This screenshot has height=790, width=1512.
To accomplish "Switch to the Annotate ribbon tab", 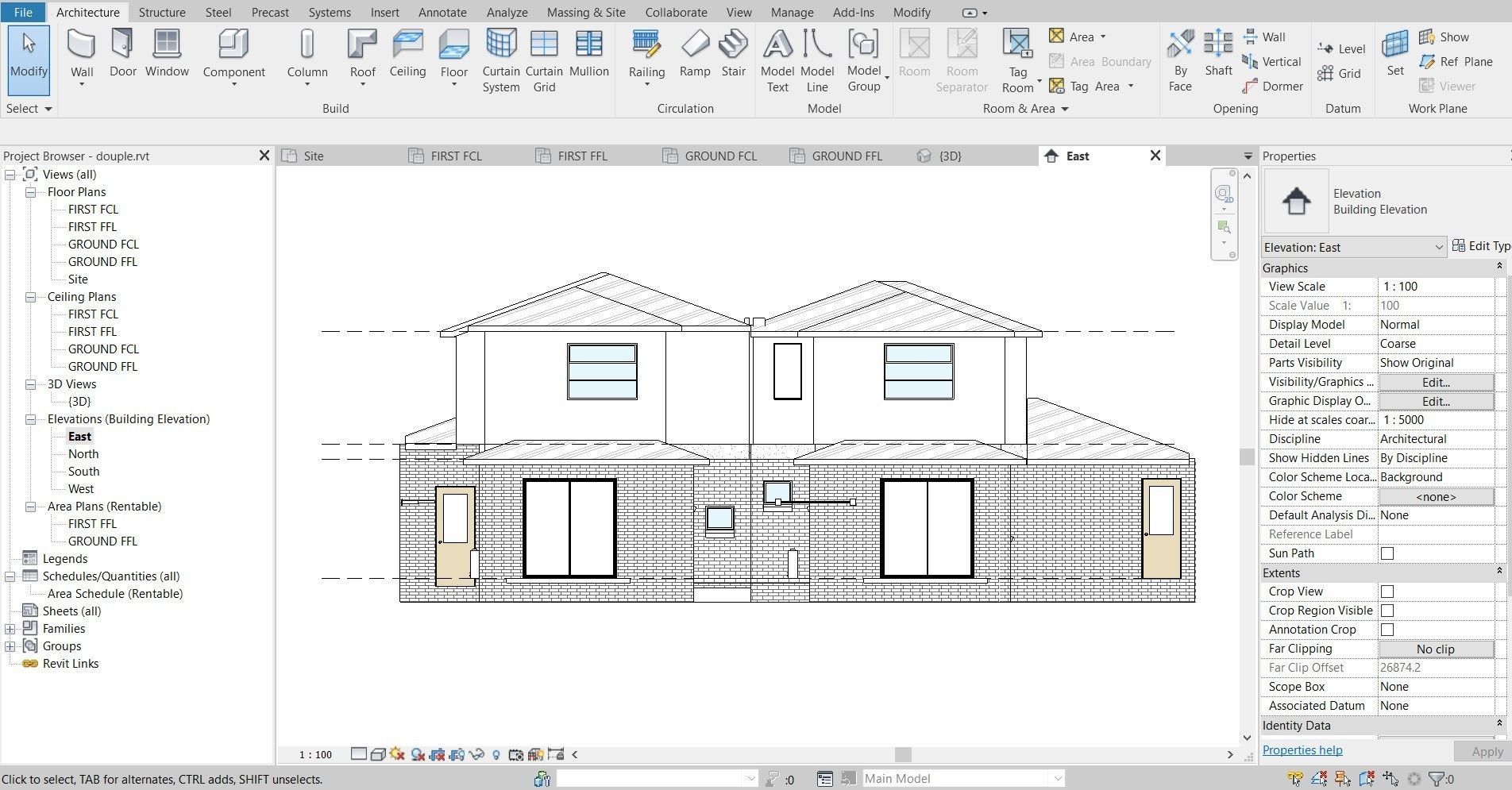I will tap(442, 12).
